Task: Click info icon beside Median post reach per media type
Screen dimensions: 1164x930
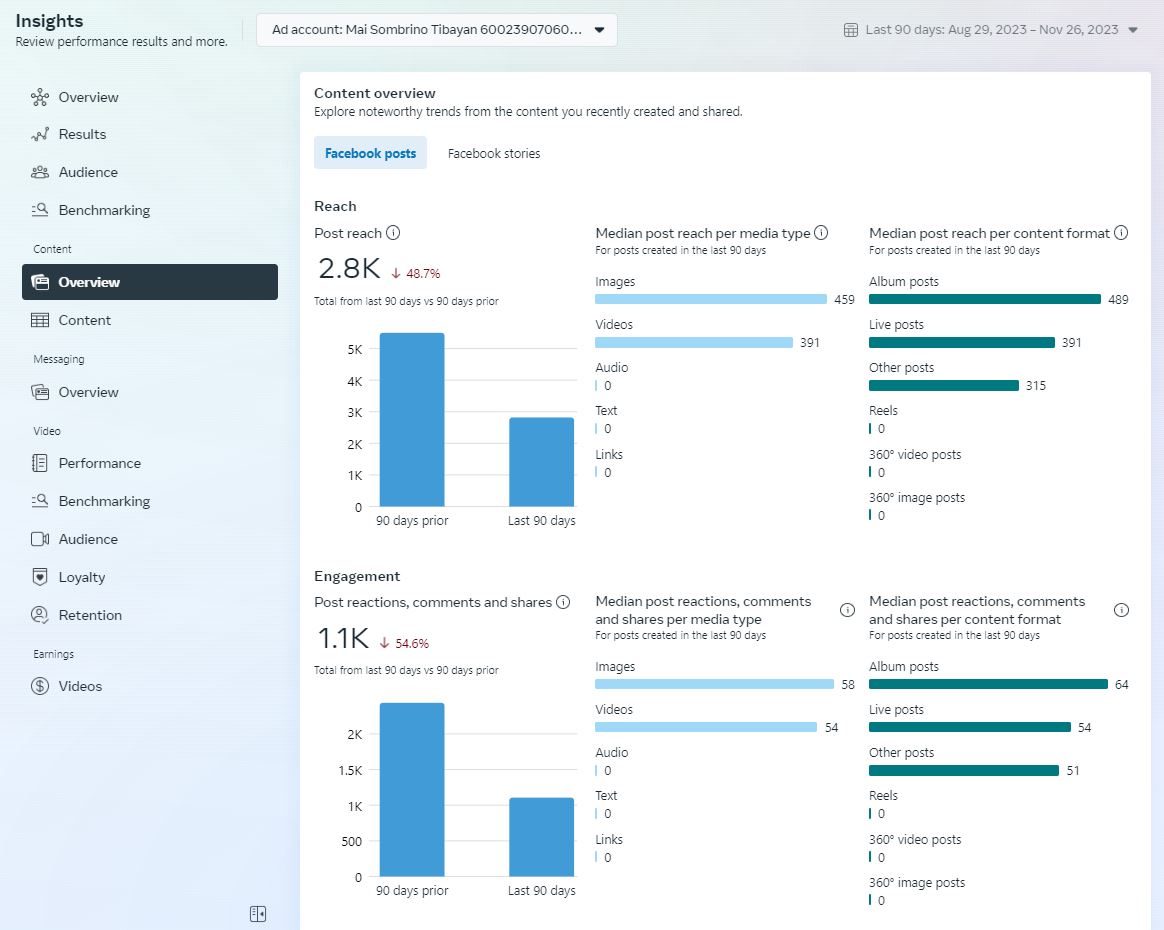Action: [x=821, y=233]
